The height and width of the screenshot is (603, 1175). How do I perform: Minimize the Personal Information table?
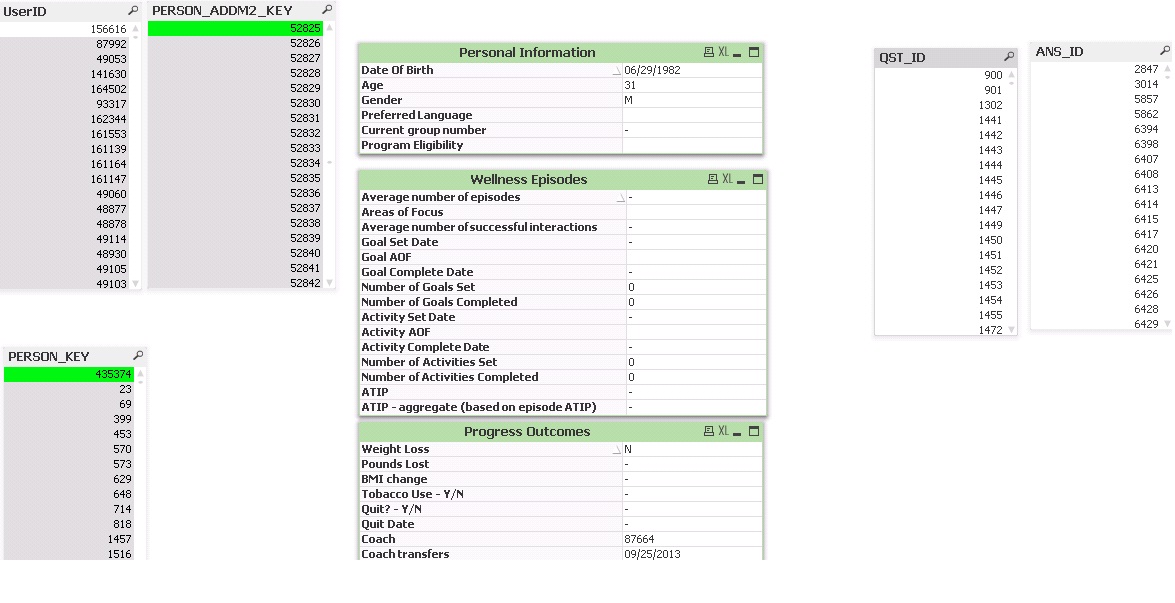point(737,53)
